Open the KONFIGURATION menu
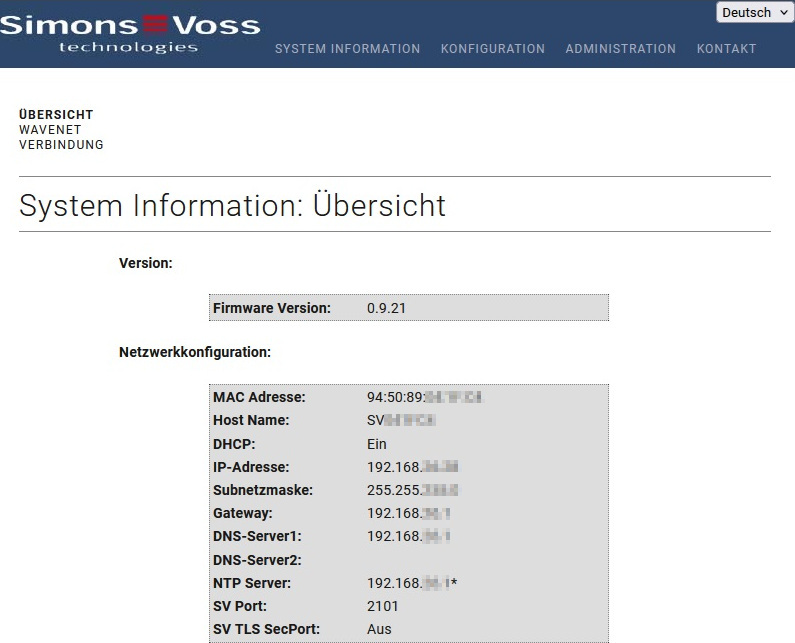 [x=492, y=49]
